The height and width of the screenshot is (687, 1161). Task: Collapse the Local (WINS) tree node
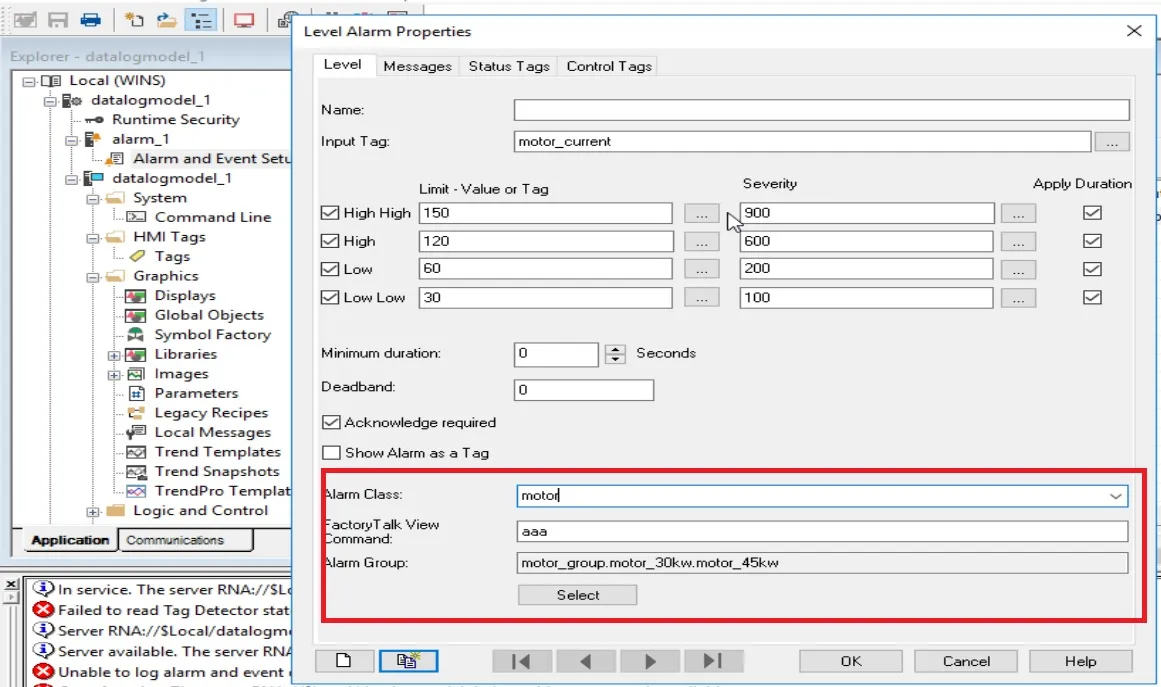point(29,81)
